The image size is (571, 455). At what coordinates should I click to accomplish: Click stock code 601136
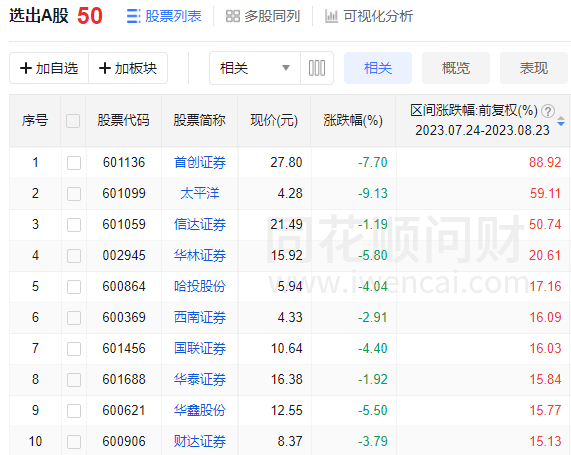(x=124, y=162)
